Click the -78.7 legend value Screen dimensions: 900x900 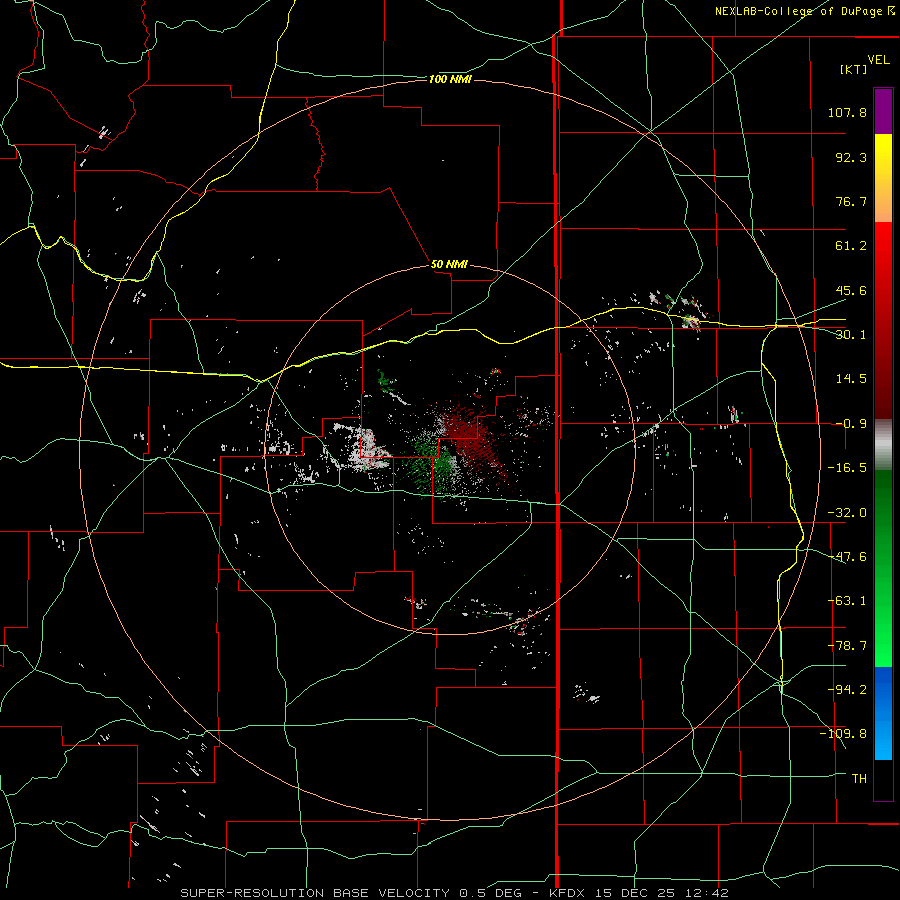pyautogui.click(x=847, y=646)
